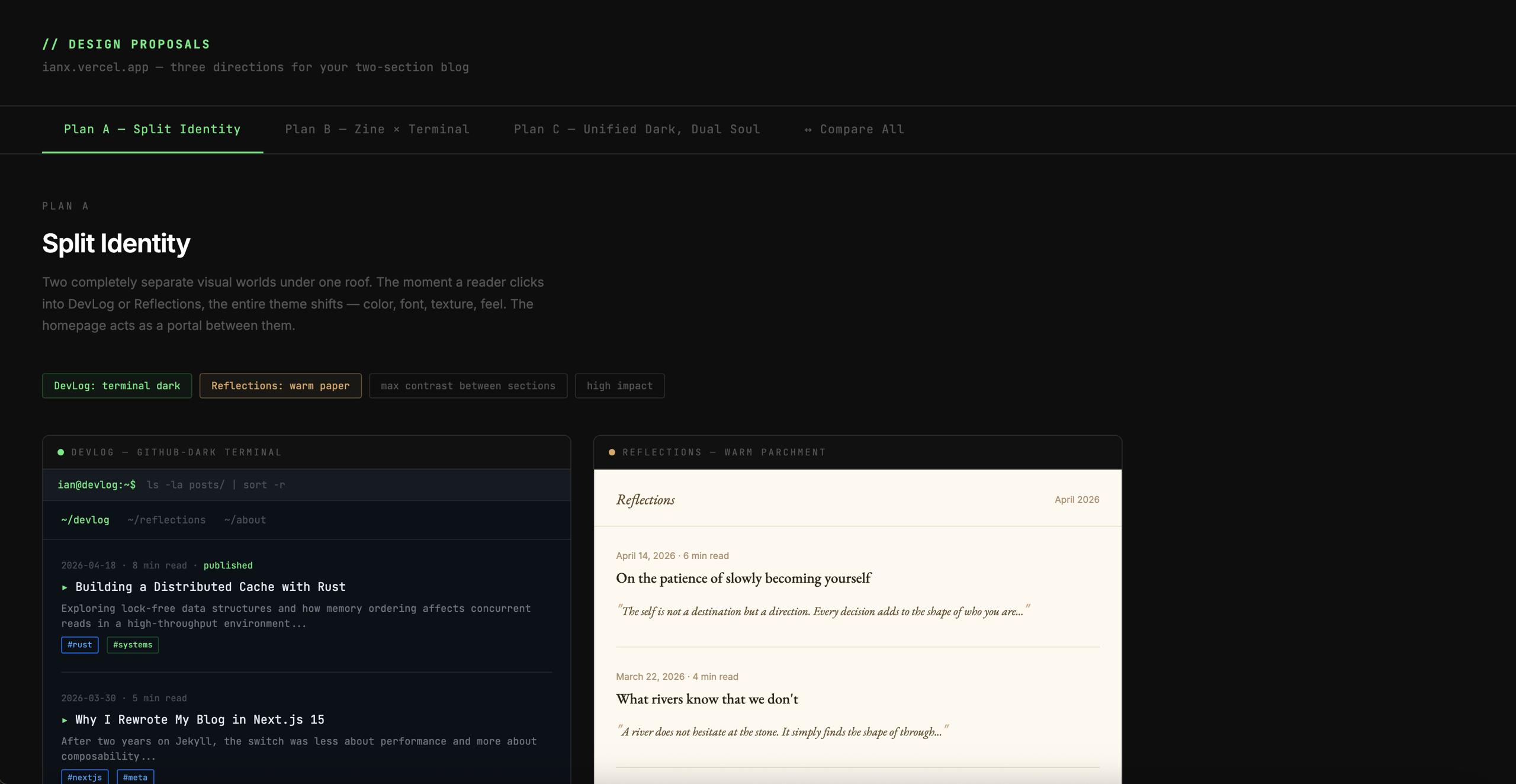Select Plan C Unified Dark tab
This screenshot has width=1516, height=784.
pos(637,129)
